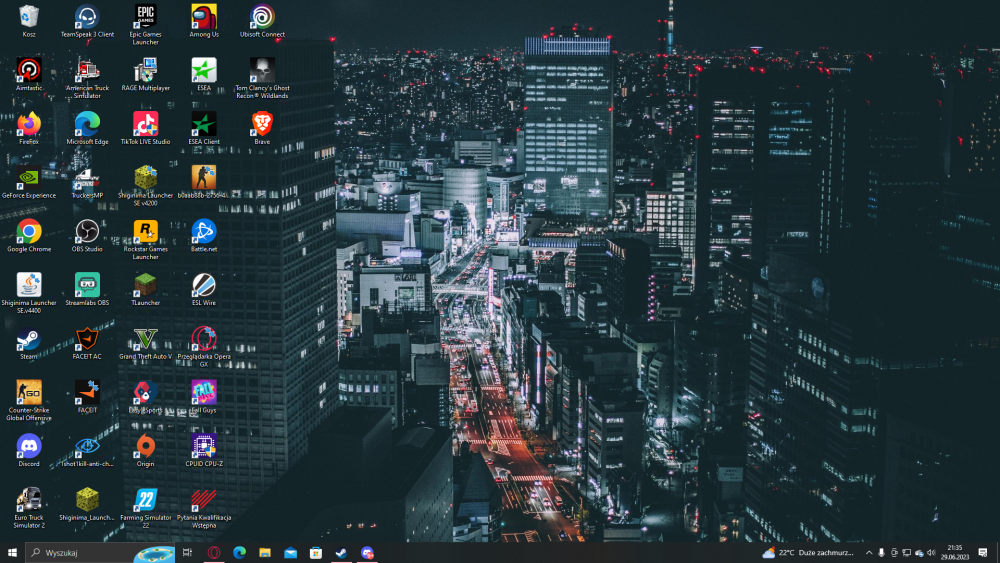The height and width of the screenshot is (563, 1000).
Task: Expand the hidden system tray icons
Action: click(869, 553)
